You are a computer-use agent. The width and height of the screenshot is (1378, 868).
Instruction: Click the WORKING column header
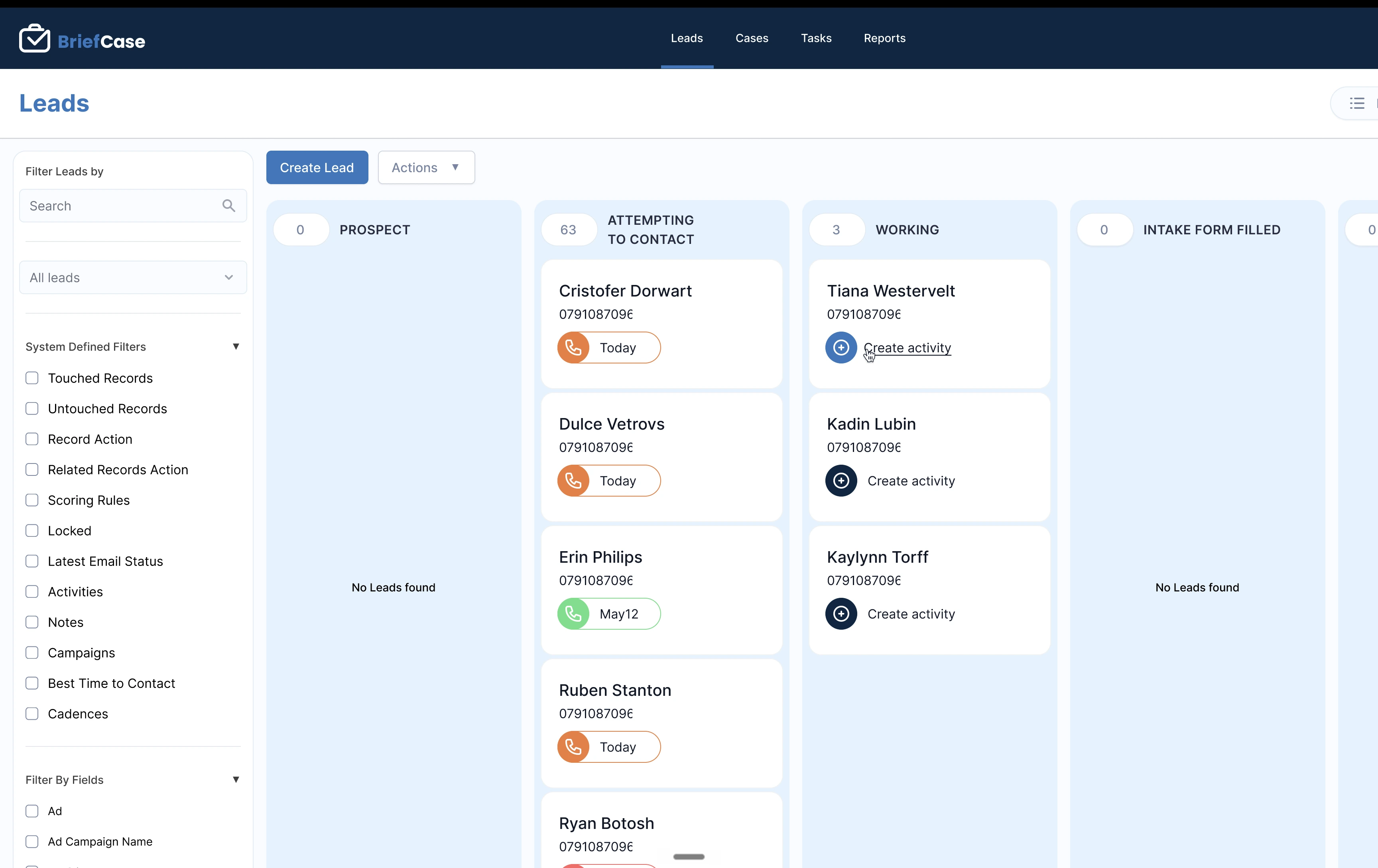[907, 230]
